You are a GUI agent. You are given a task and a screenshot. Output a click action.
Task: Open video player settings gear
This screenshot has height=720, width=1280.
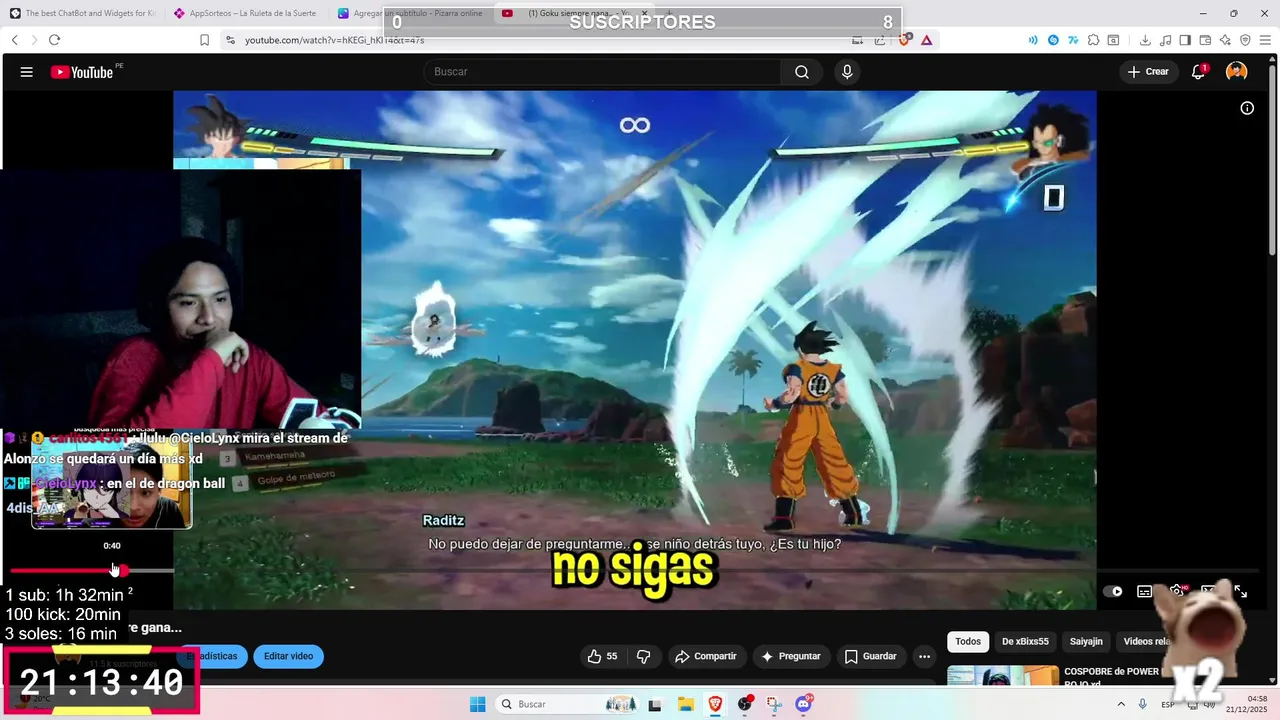pyautogui.click(x=1177, y=591)
